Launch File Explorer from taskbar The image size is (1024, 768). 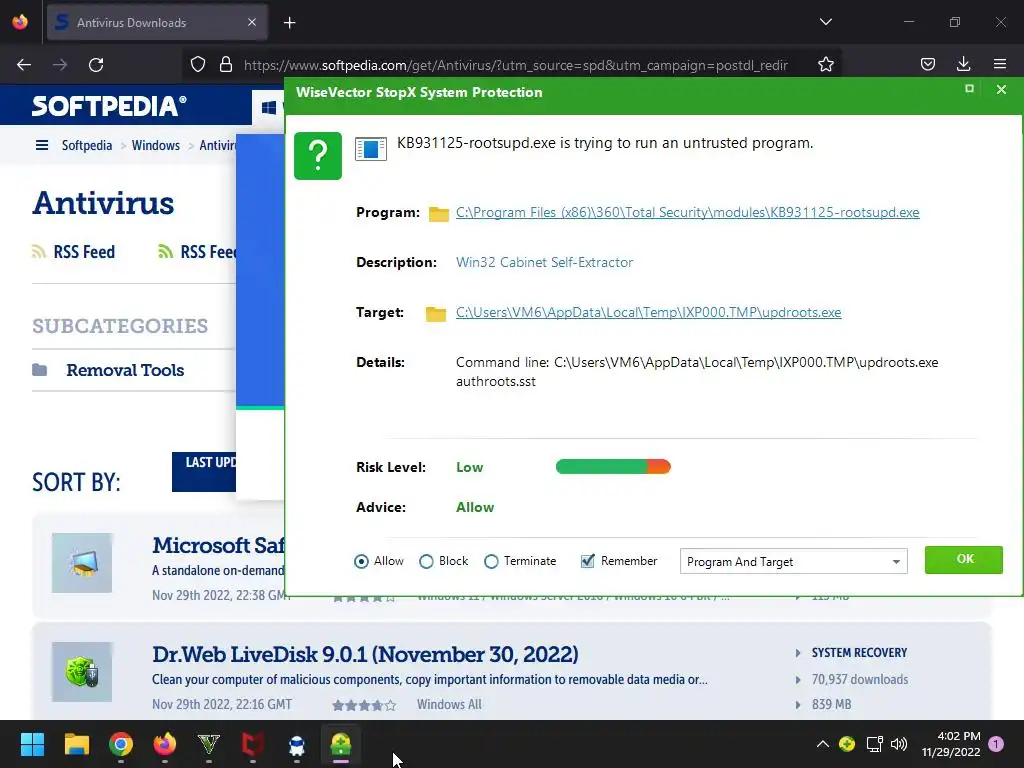(76, 744)
